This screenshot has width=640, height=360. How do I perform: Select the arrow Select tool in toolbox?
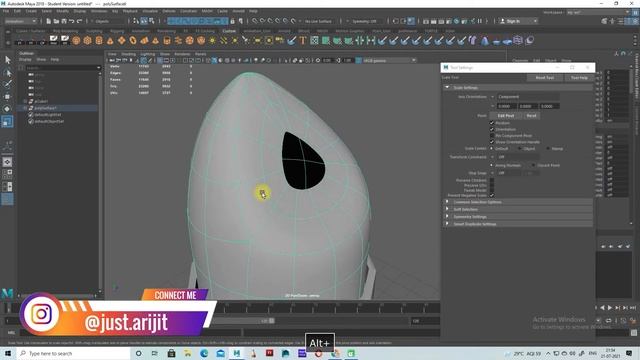(x=7, y=60)
